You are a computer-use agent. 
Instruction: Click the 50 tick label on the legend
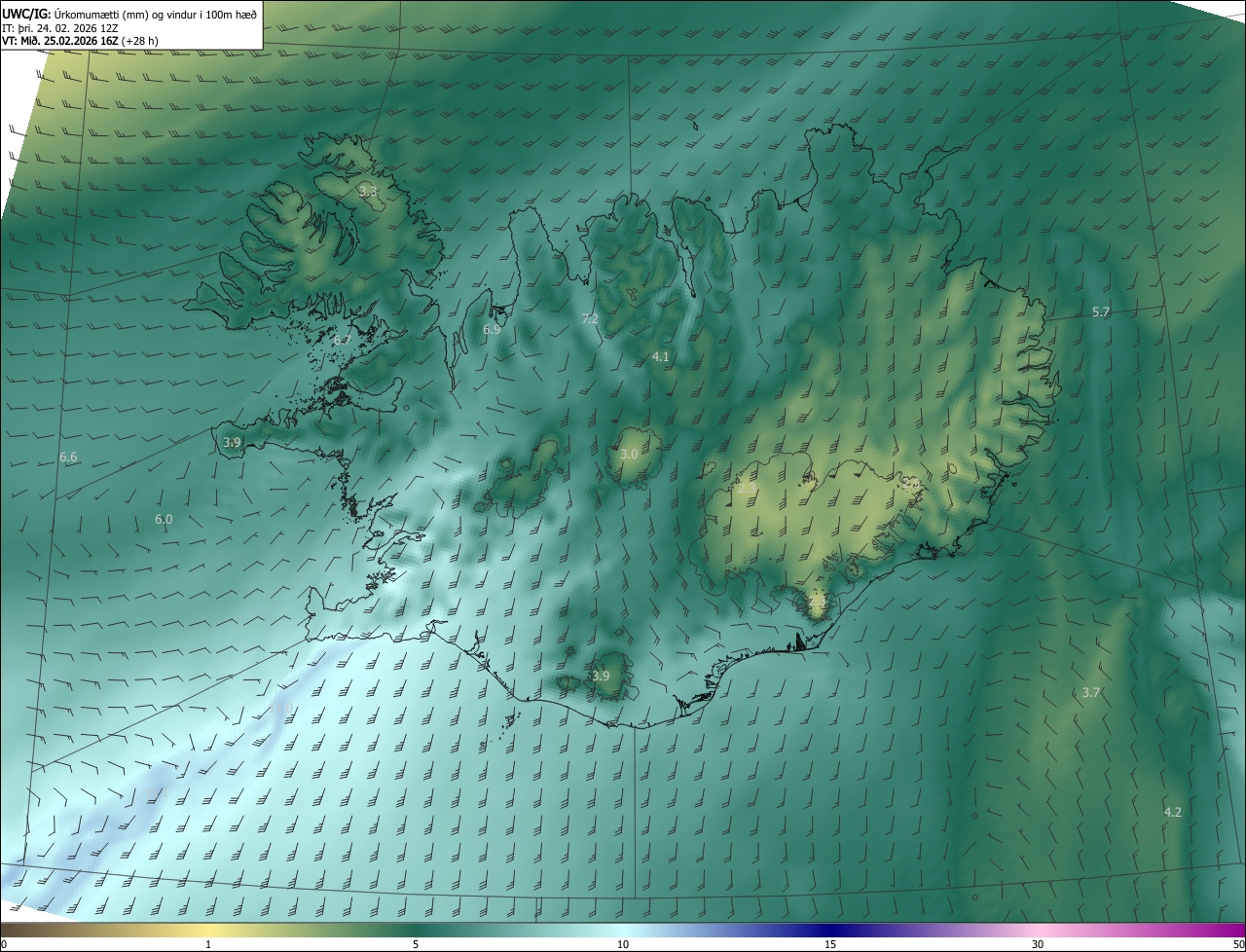pyautogui.click(x=1238, y=945)
